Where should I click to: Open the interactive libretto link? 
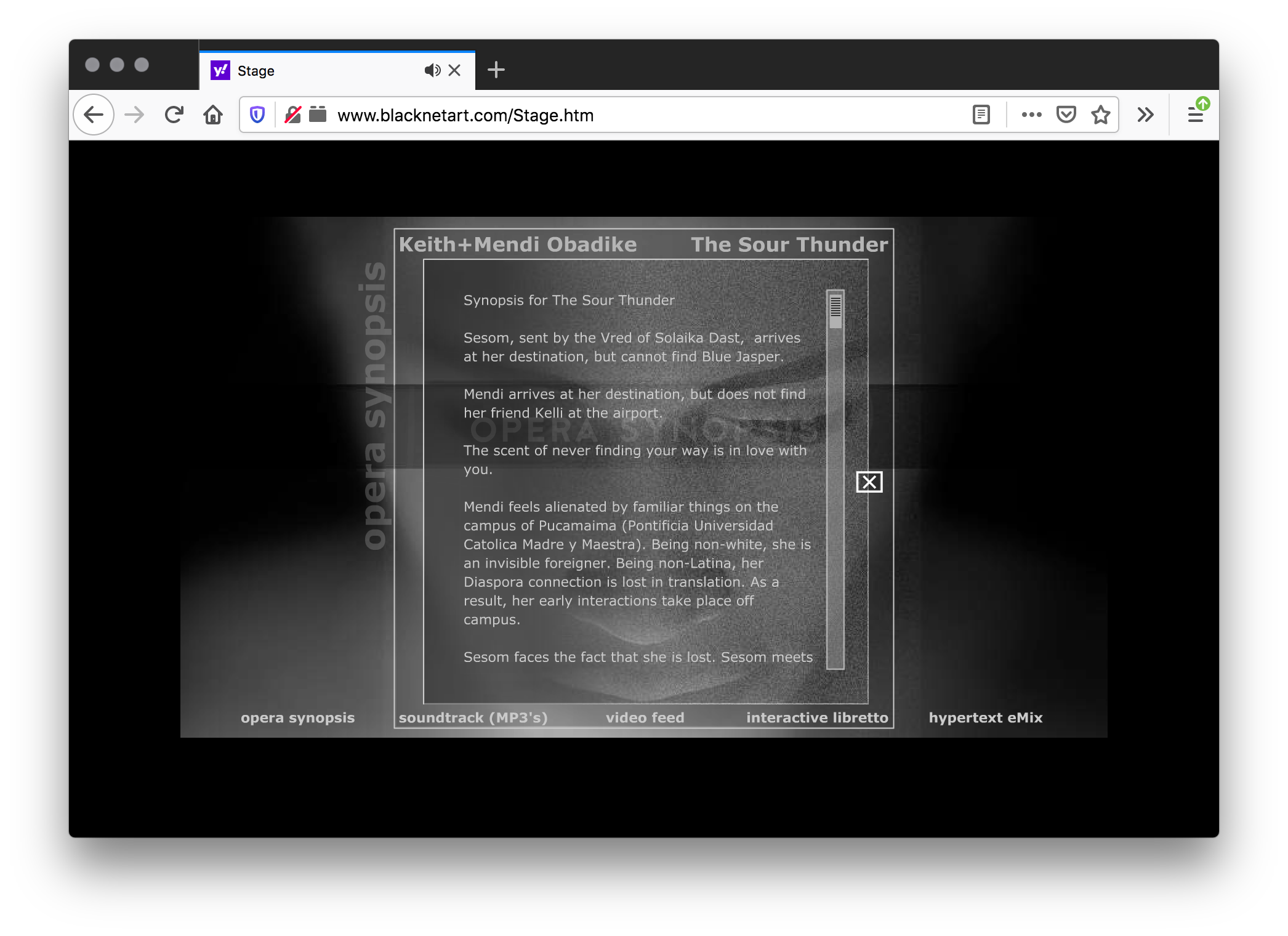[x=817, y=717]
